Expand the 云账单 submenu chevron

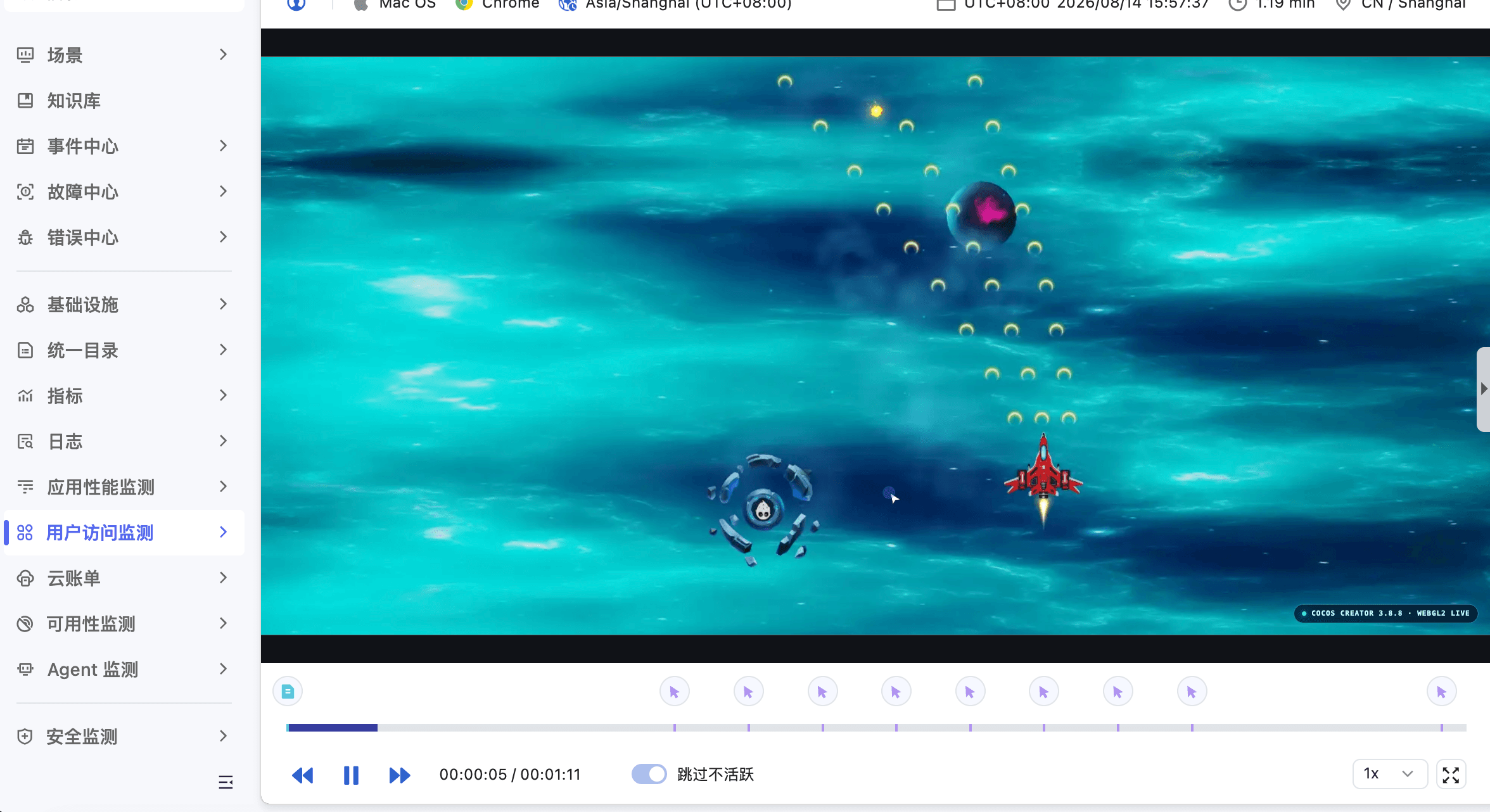pos(223,578)
